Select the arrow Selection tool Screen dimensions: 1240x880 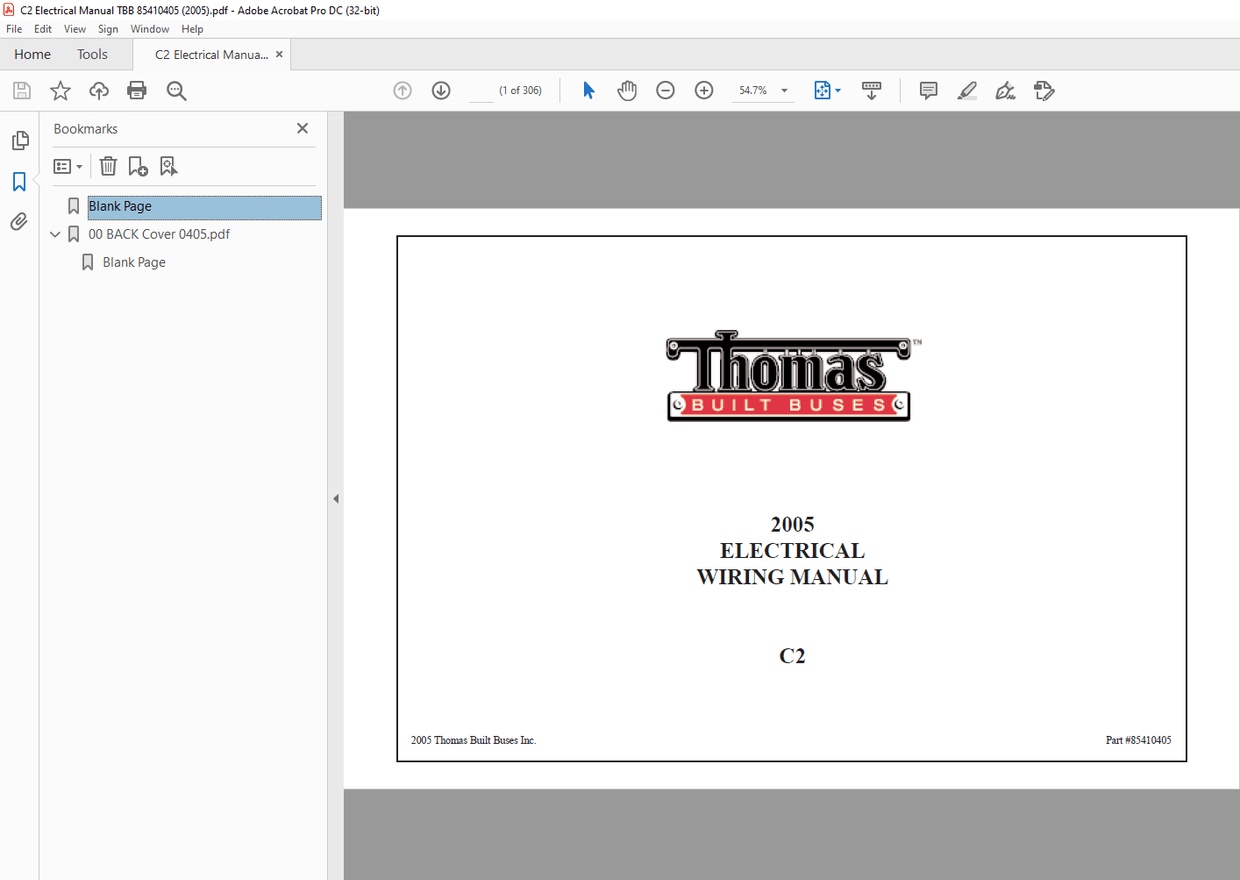589,90
